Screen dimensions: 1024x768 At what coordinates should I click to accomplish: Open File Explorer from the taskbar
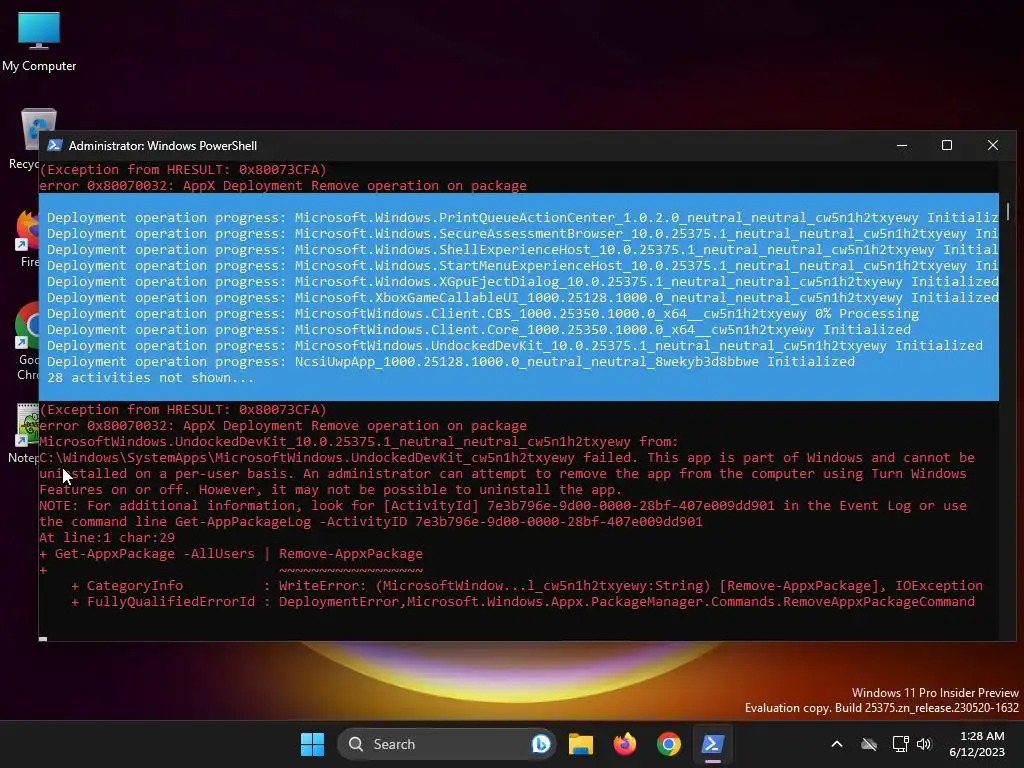click(581, 744)
